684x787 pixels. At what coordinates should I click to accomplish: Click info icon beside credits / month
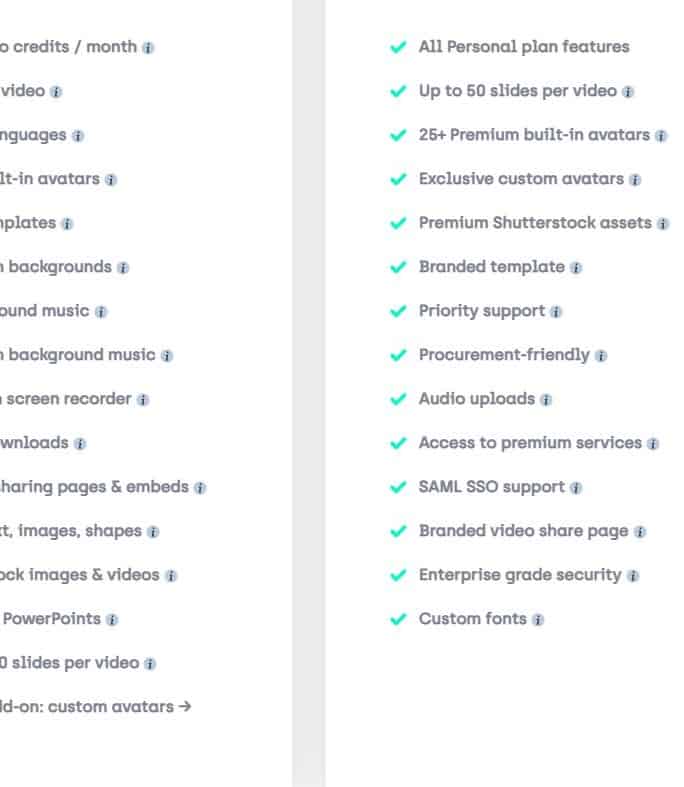(x=148, y=48)
